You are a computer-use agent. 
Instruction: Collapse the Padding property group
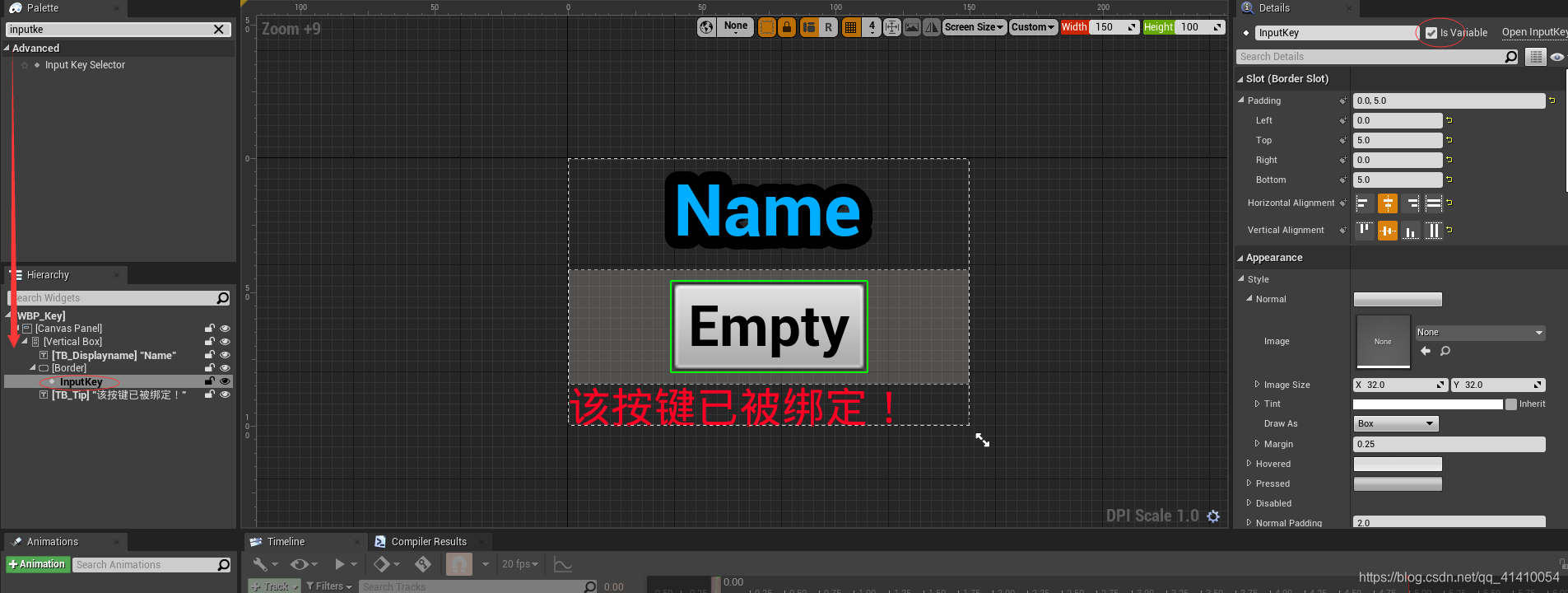1242,100
